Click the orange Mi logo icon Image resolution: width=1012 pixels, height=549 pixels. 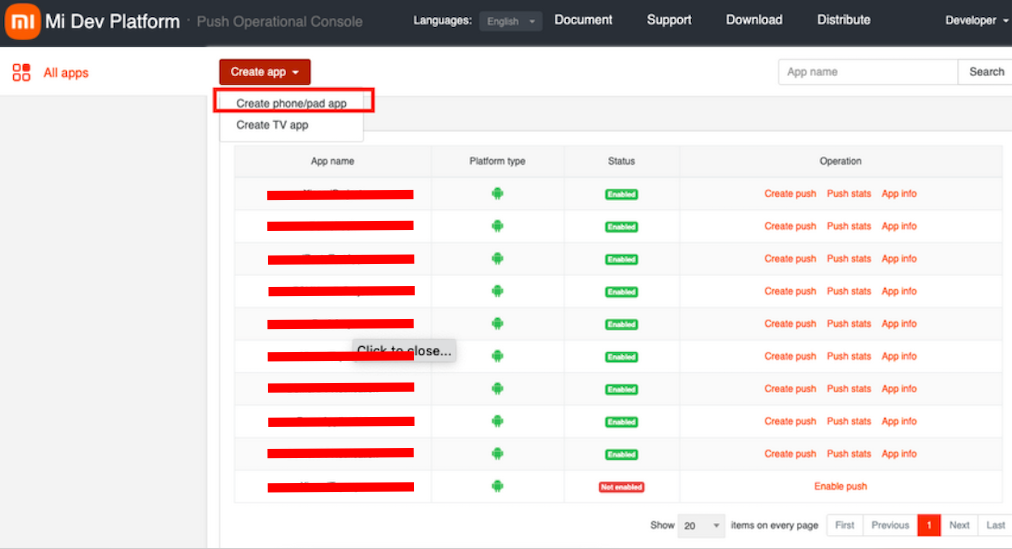click(x=23, y=21)
